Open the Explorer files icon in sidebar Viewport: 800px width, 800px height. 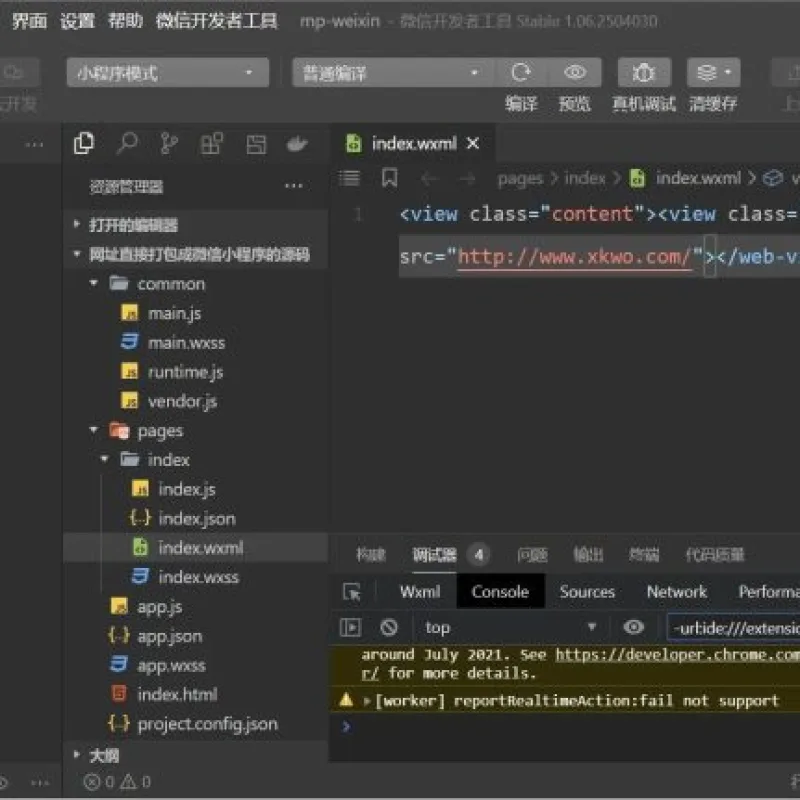coord(84,144)
